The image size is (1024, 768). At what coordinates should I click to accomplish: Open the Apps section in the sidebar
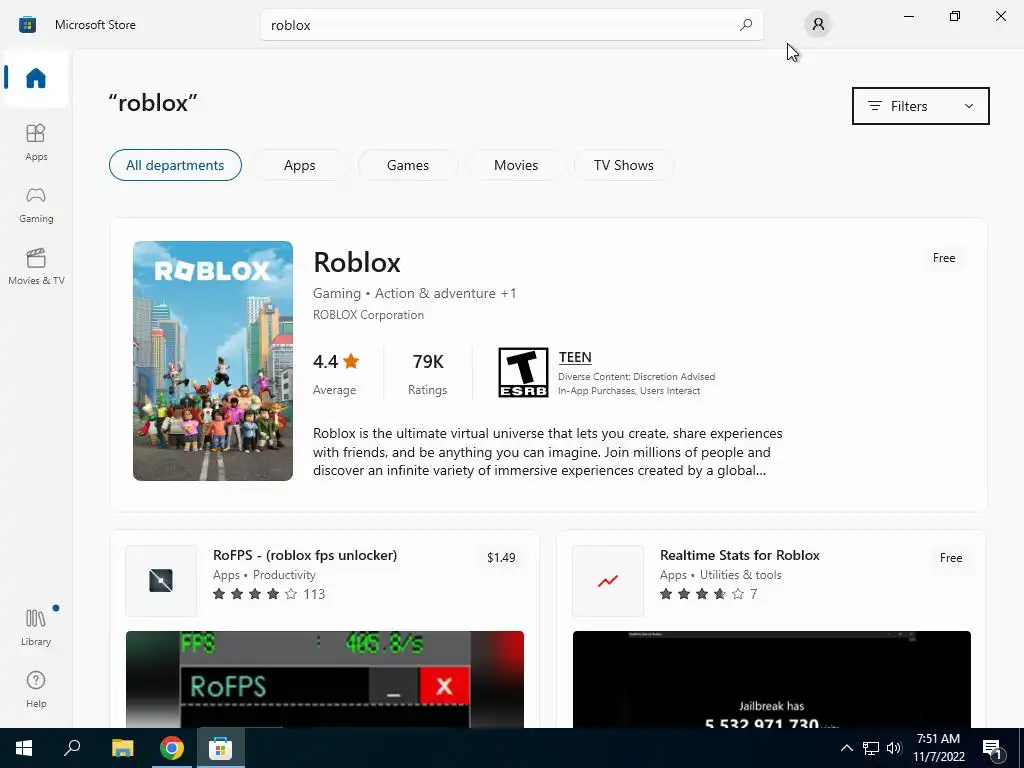point(36,142)
